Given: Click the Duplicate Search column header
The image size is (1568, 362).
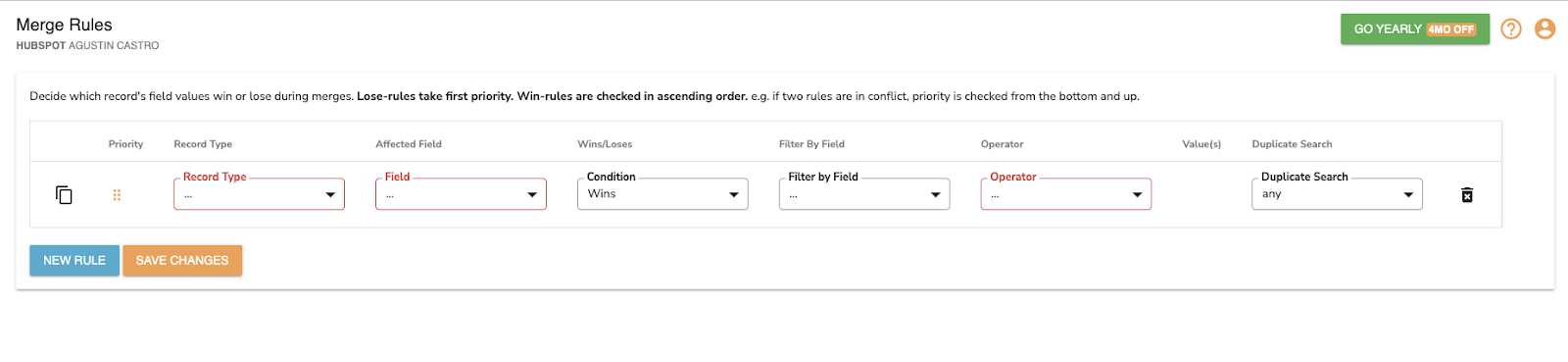Looking at the screenshot, I should [x=1292, y=144].
